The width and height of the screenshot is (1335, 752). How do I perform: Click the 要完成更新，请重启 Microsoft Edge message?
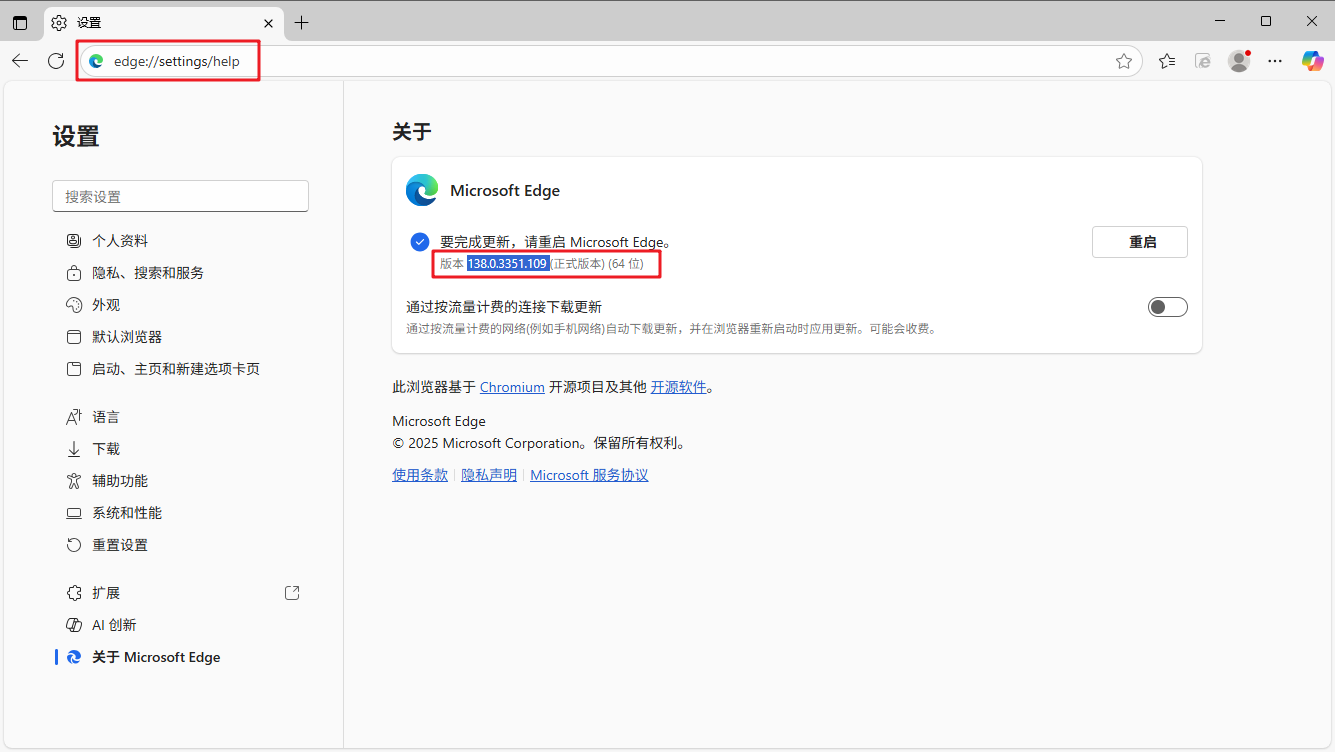tap(555, 242)
